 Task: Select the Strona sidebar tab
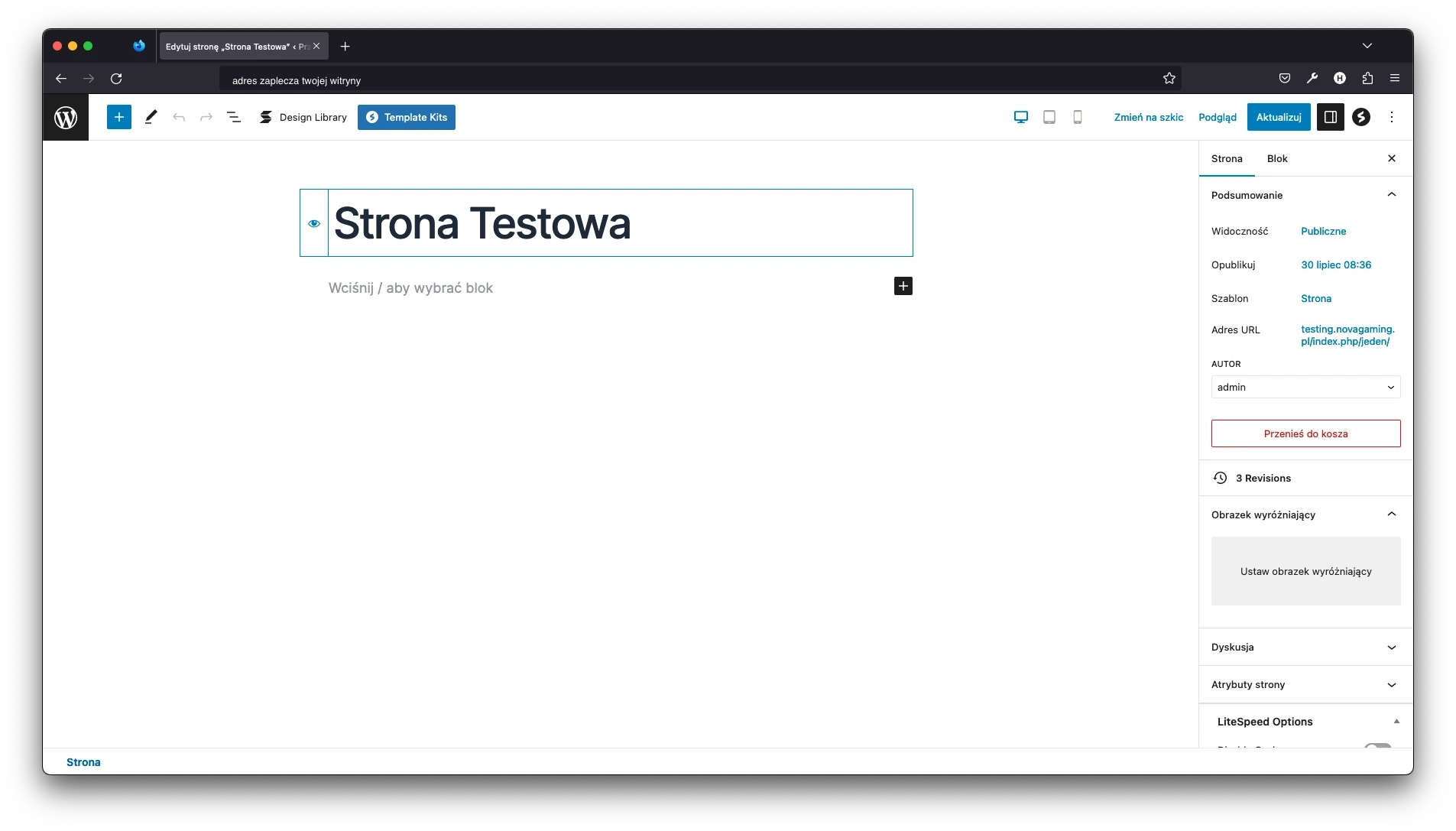[x=1227, y=158]
